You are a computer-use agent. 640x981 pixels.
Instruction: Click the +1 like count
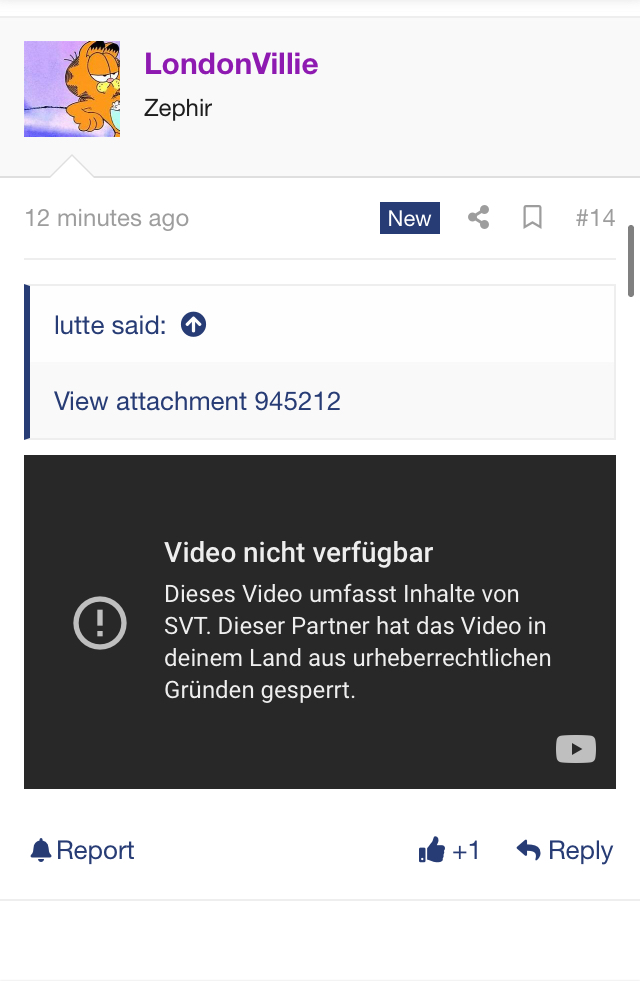[466, 850]
